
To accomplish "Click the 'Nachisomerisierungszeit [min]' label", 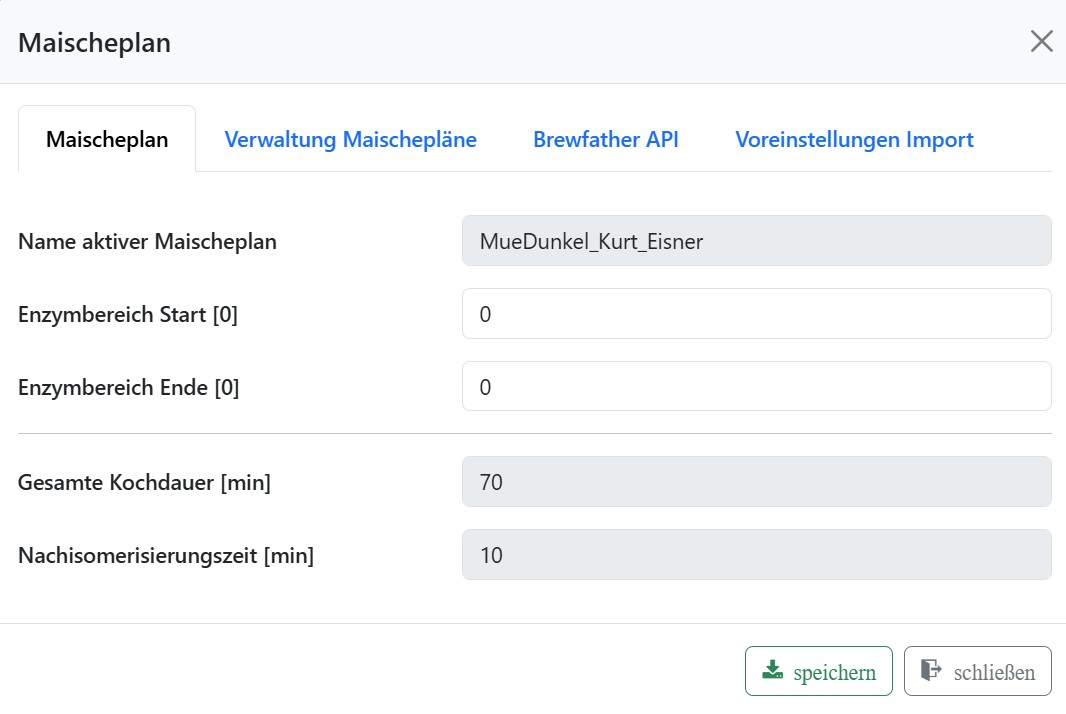I will pyautogui.click(x=166, y=557).
